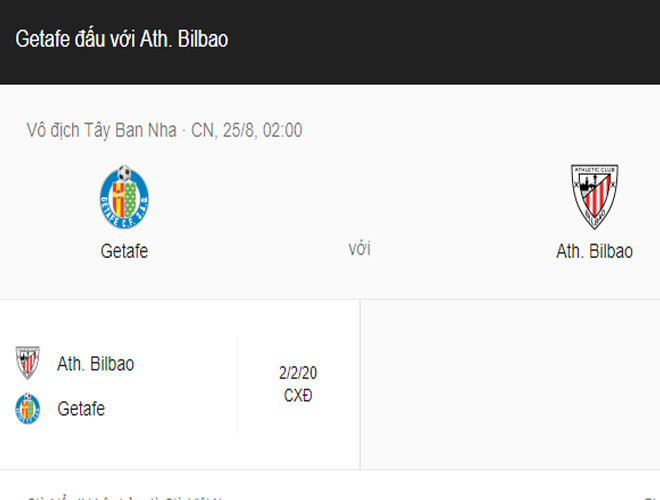Click the cut-off text at bottom right
Screen dimensions: 660x500
point(652,496)
